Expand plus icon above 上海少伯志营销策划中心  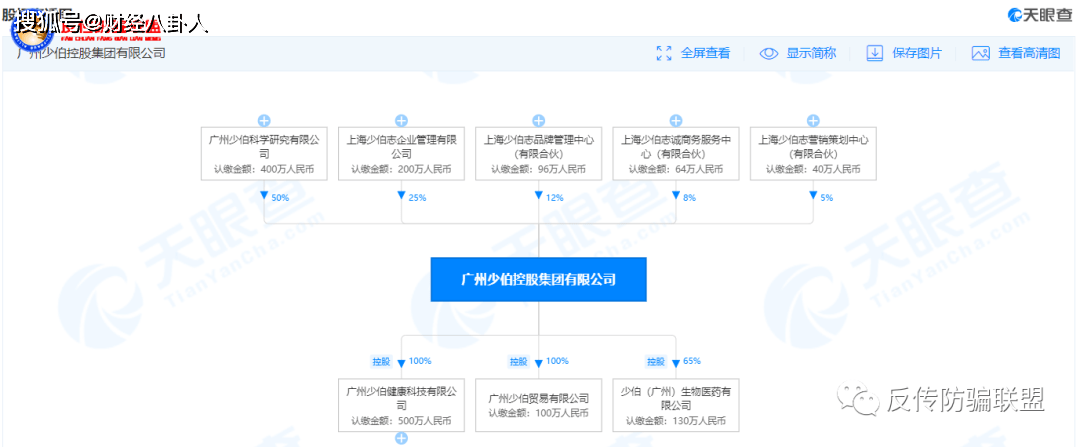[814, 120]
